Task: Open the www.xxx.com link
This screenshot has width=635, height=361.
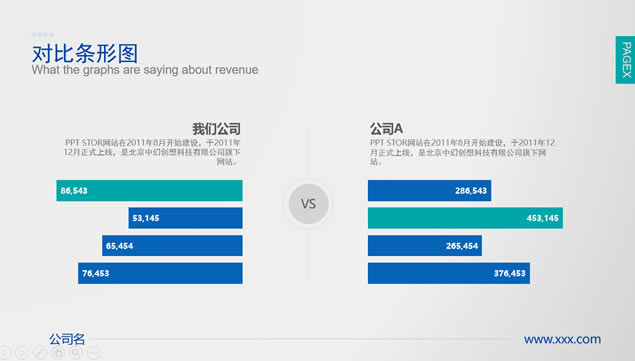Action: [x=562, y=339]
